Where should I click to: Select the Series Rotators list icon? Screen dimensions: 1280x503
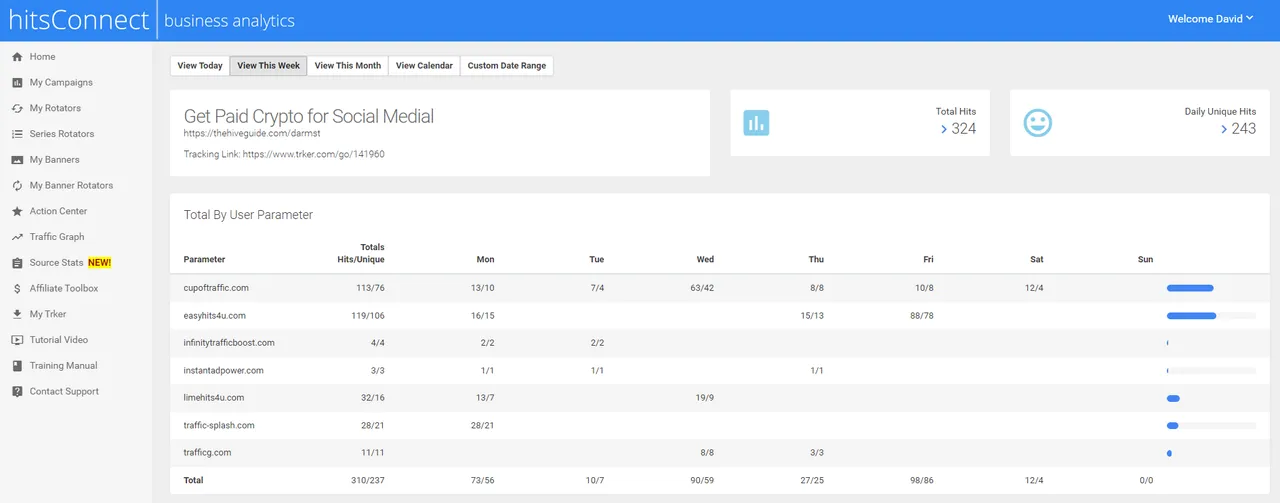pos(17,134)
